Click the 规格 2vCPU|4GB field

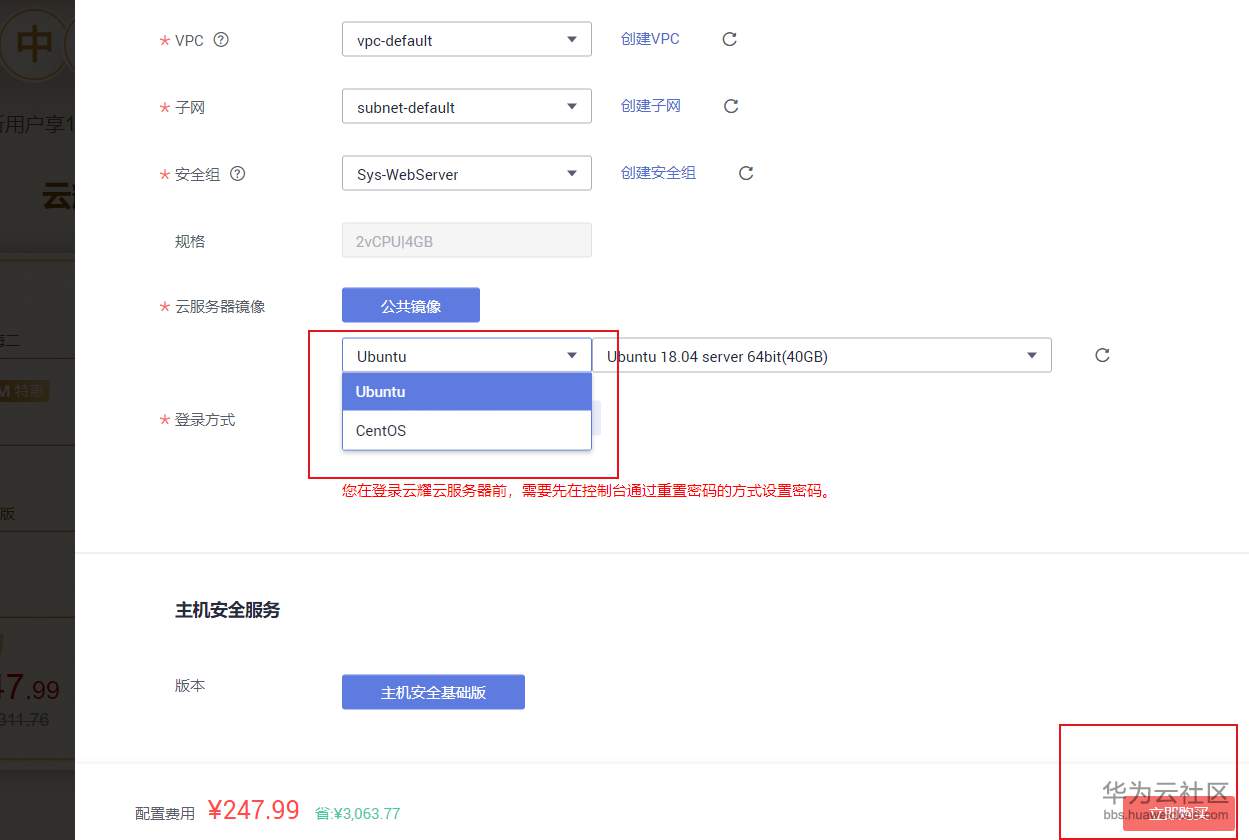[466, 241]
